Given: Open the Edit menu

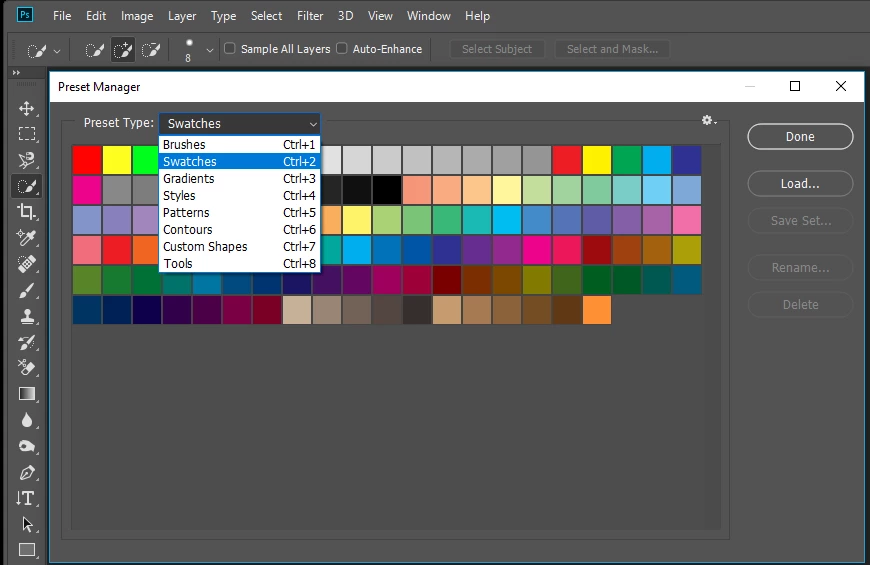Looking at the screenshot, I should (x=96, y=16).
